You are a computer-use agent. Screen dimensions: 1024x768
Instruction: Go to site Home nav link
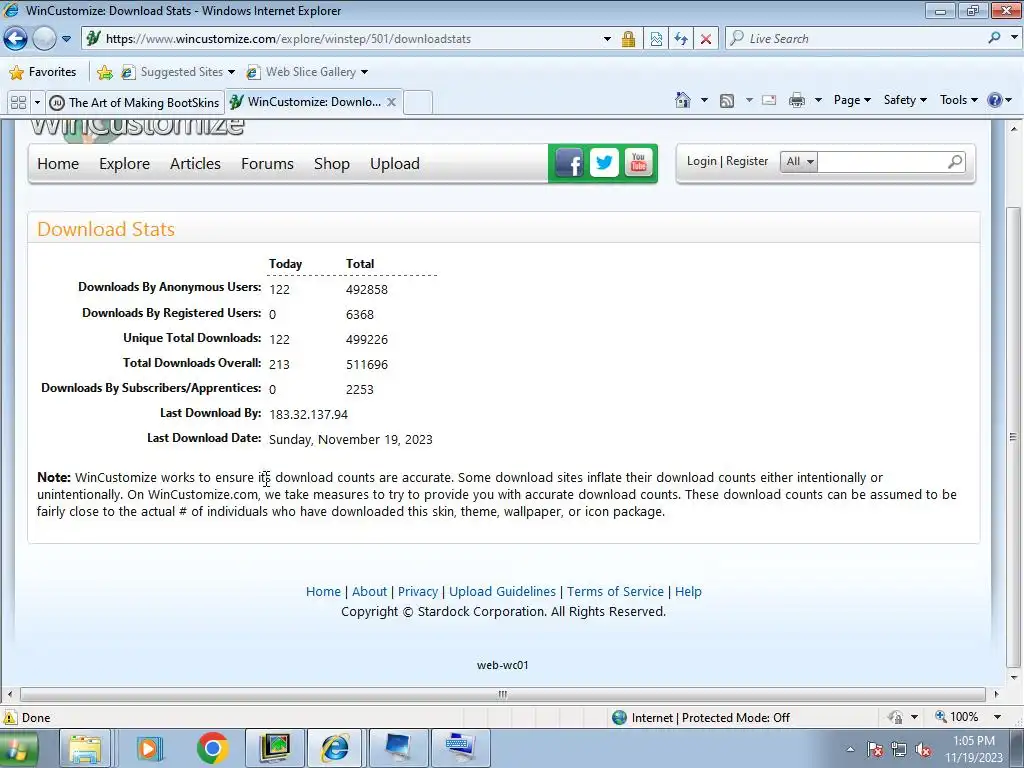58,164
